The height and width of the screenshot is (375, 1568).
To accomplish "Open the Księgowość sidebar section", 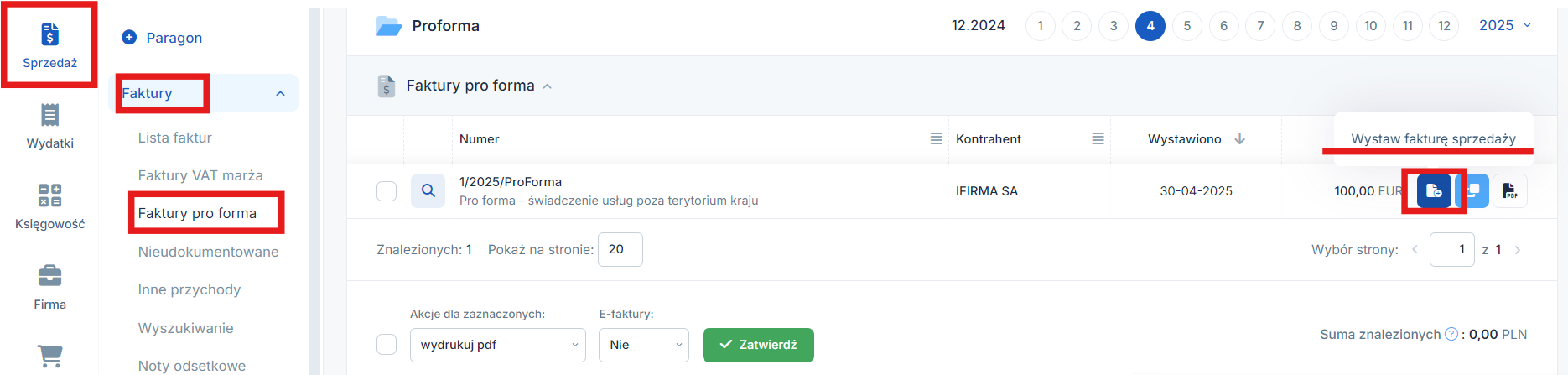I will pos(49,206).
